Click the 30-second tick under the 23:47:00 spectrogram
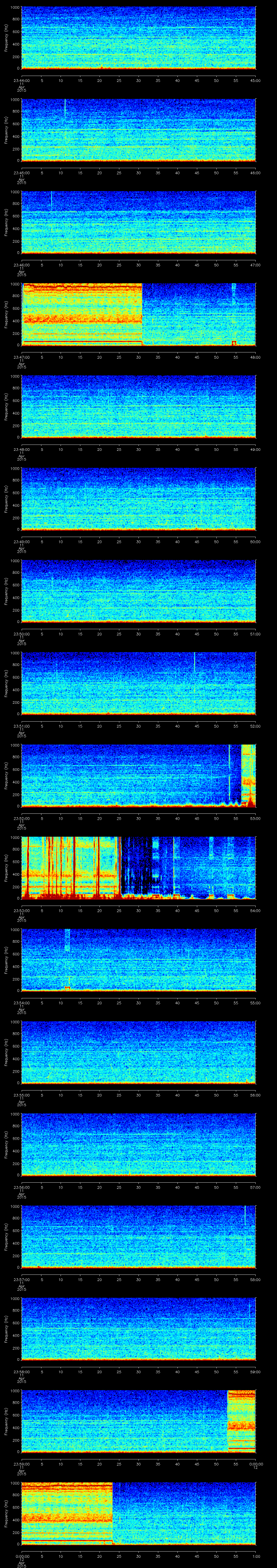Screen dimensions: 277x1568 (138, 357)
